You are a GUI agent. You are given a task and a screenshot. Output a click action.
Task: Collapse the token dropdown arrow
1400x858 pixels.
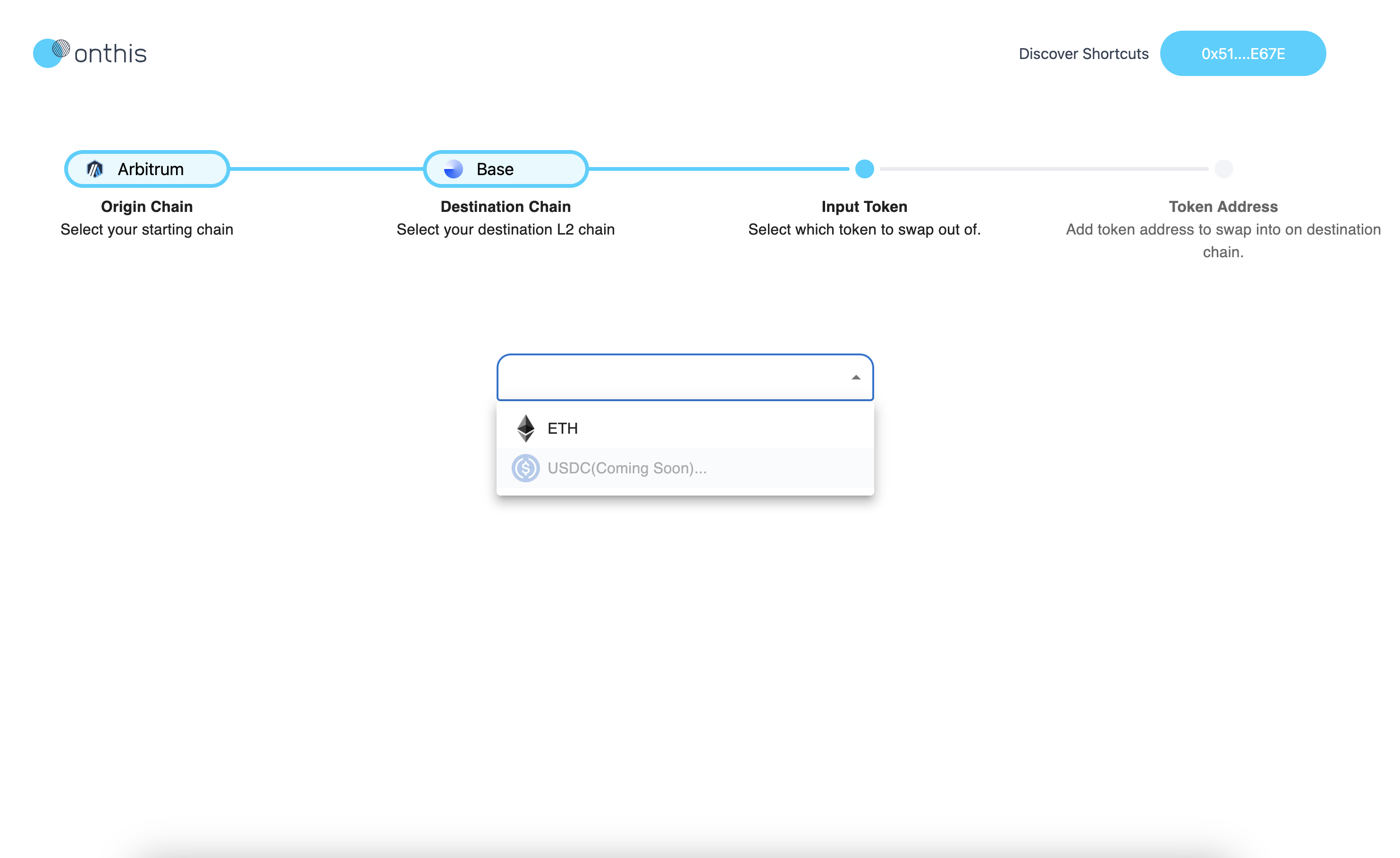pos(856,377)
